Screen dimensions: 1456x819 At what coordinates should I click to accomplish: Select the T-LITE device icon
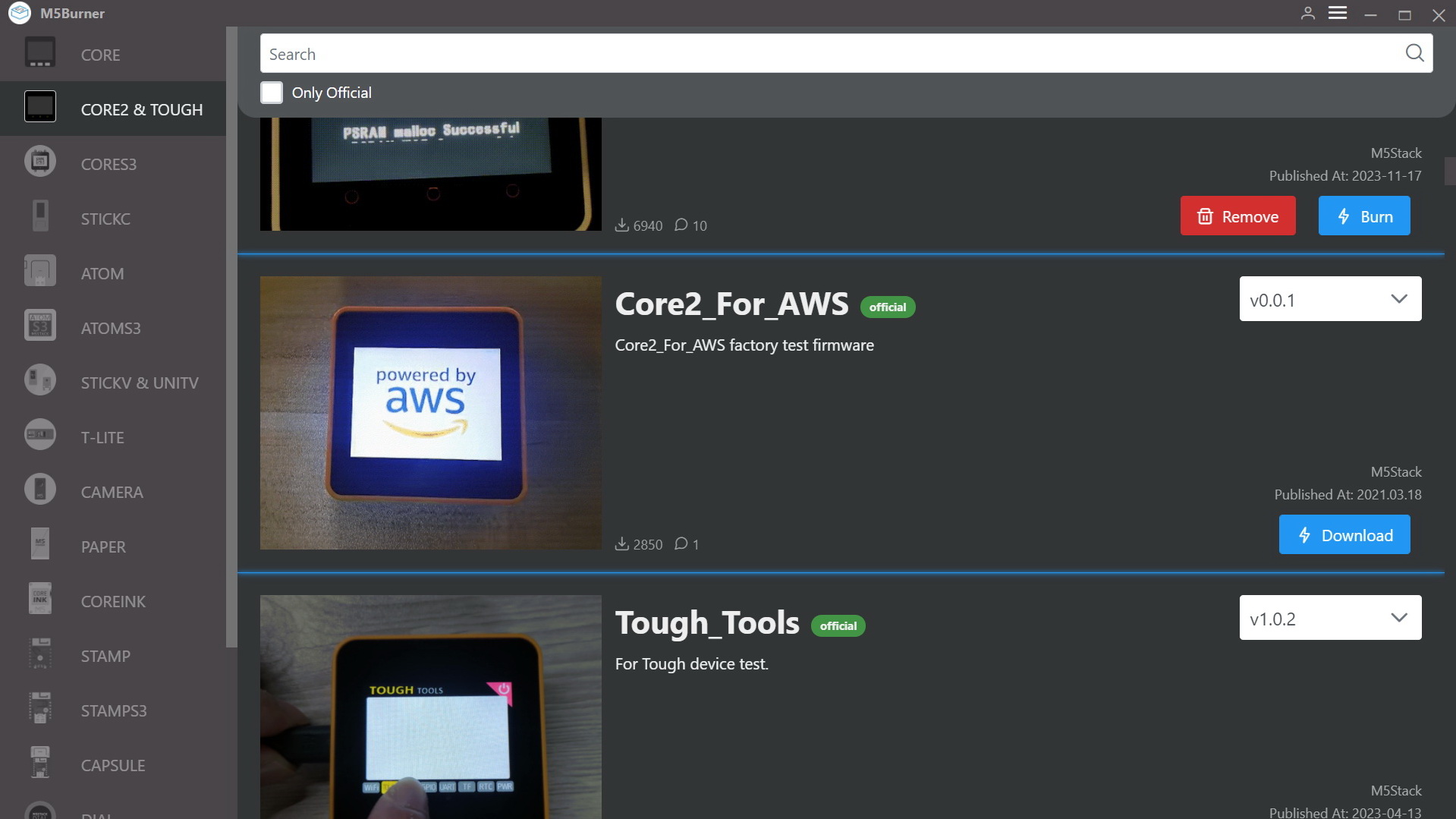[40, 435]
